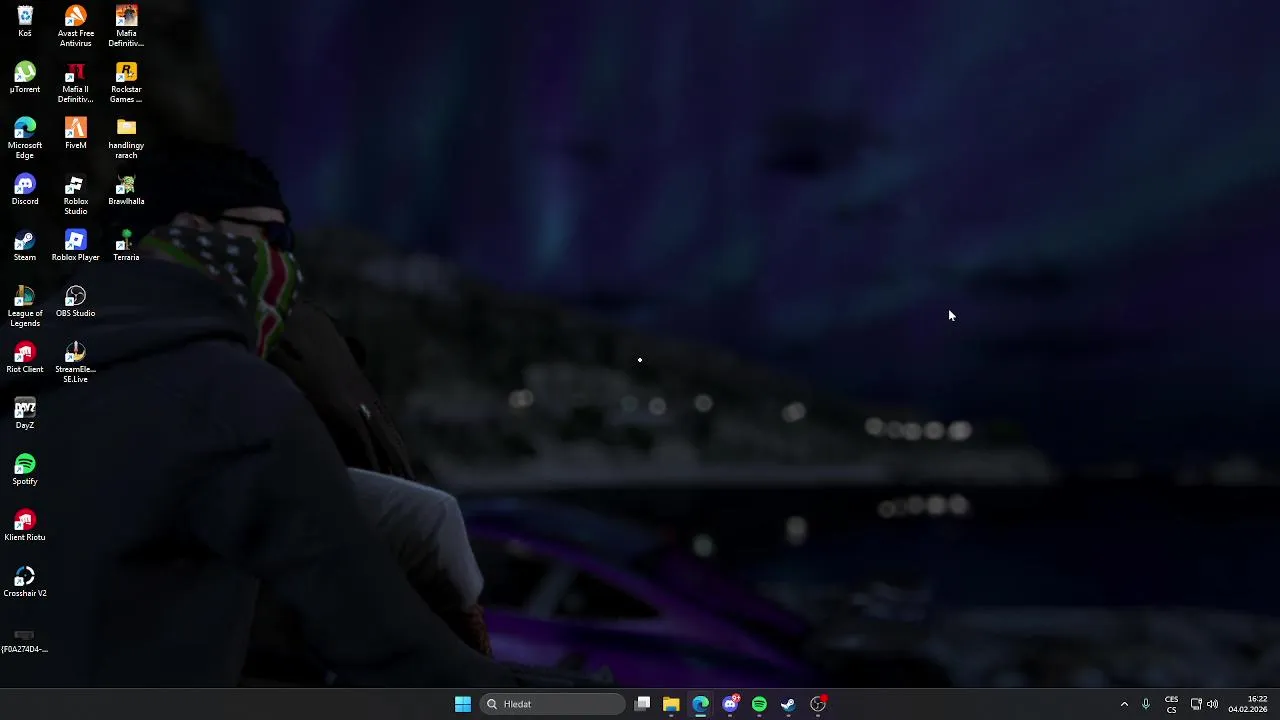Open the volume speaker tray icon

(x=1213, y=704)
